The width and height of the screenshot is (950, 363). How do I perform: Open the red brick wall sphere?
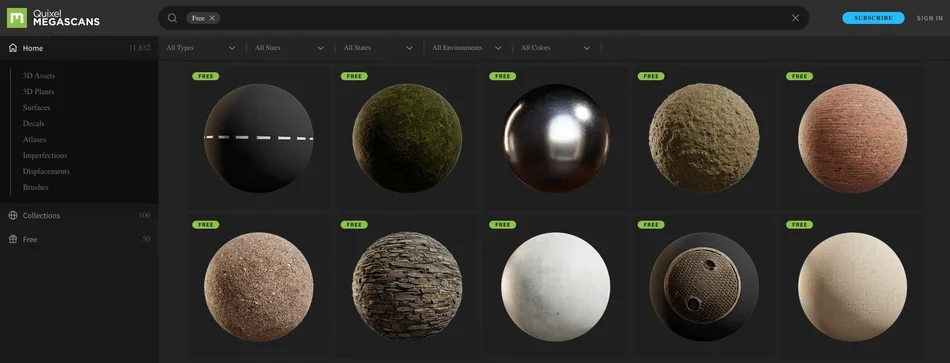(852, 138)
